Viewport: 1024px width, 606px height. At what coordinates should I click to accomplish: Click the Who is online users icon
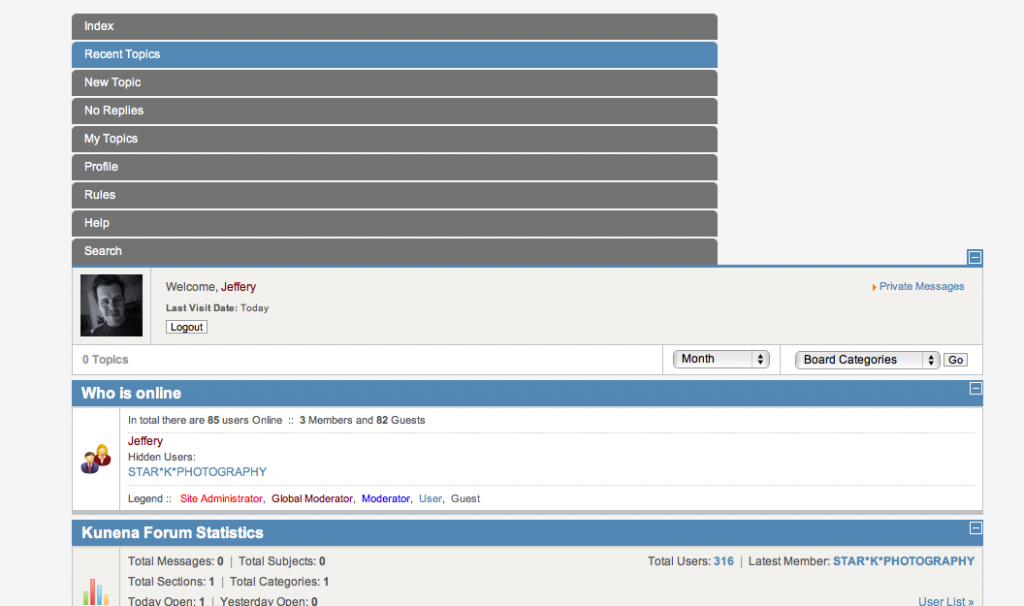click(96, 459)
